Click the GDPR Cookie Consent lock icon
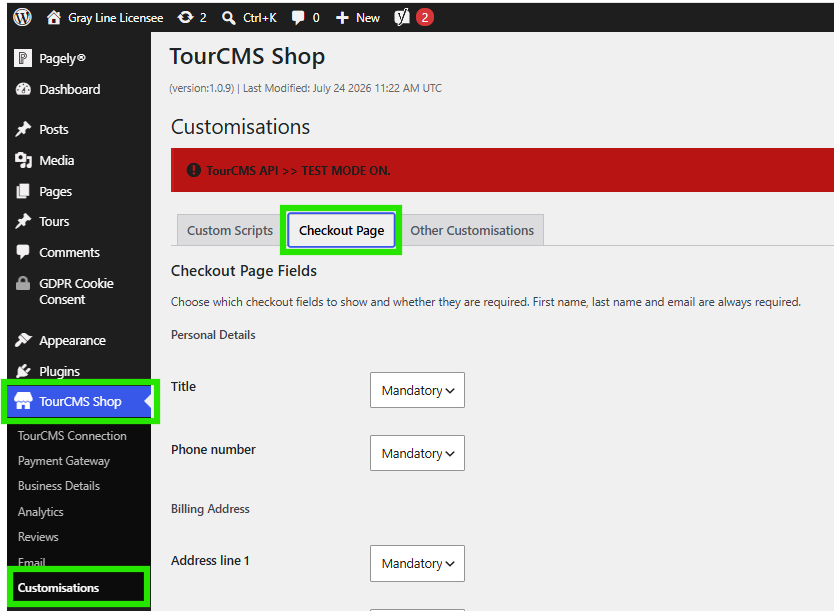The height and width of the screenshot is (611, 834). coord(23,283)
